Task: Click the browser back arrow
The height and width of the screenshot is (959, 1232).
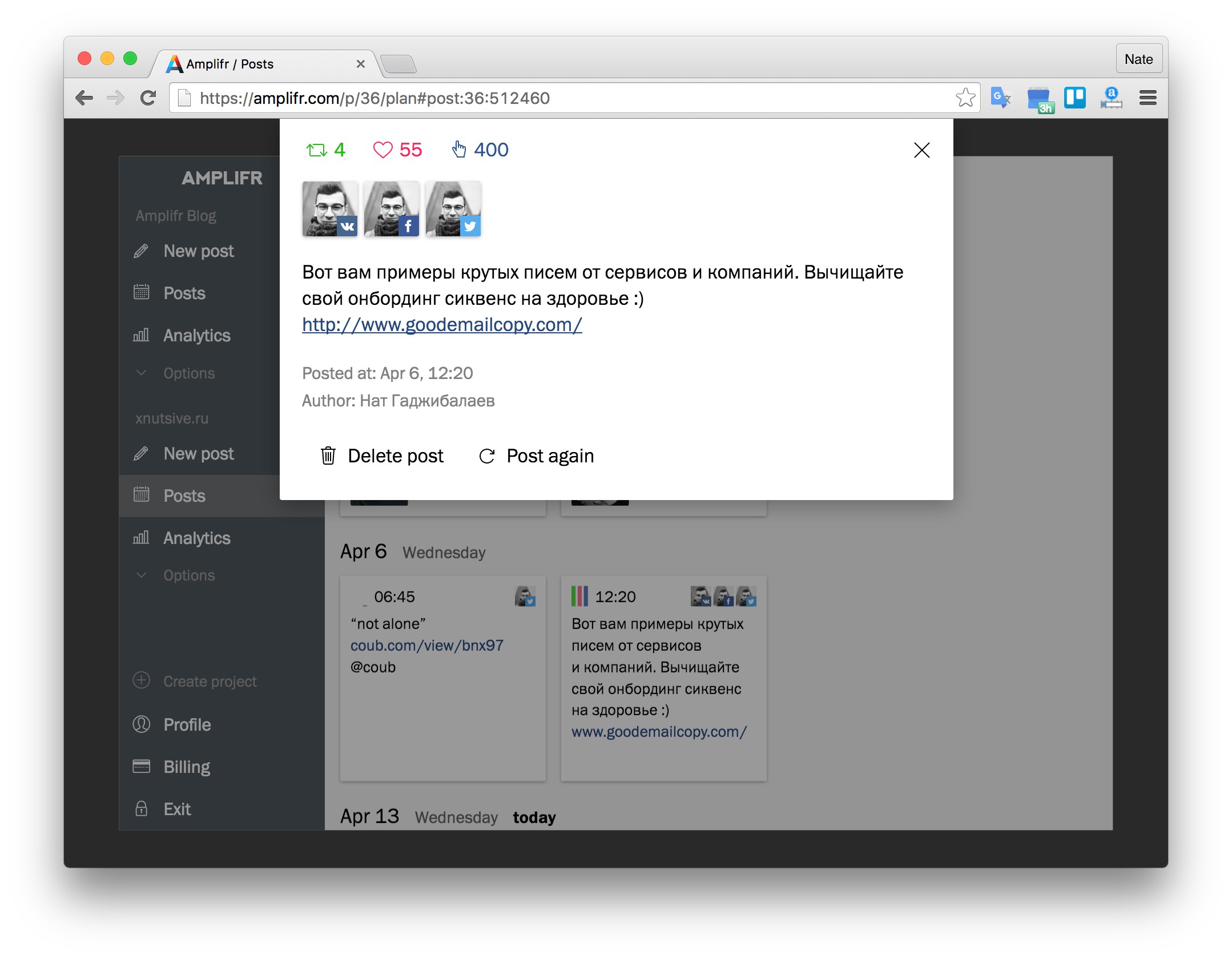Action: [x=84, y=98]
